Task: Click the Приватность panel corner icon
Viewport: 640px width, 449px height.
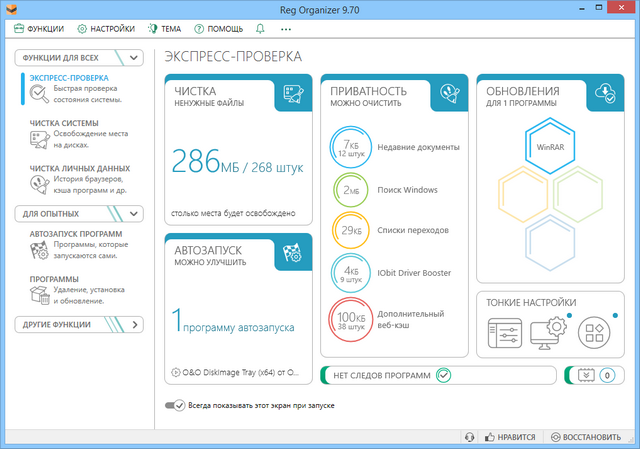Action: pyautogui.click(x=449, y=93)
